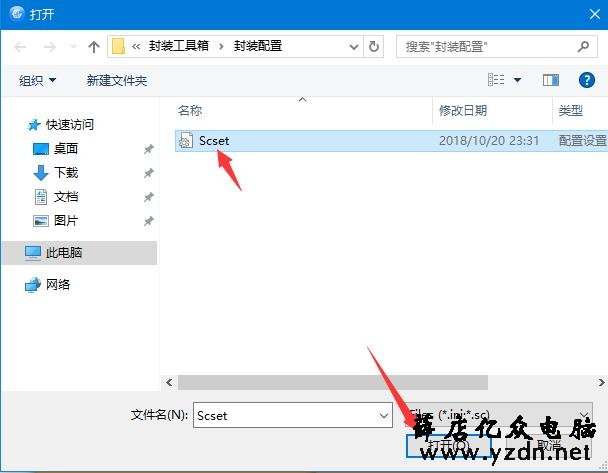
Task: Go back using the back arrow
Action: (20, 47)
